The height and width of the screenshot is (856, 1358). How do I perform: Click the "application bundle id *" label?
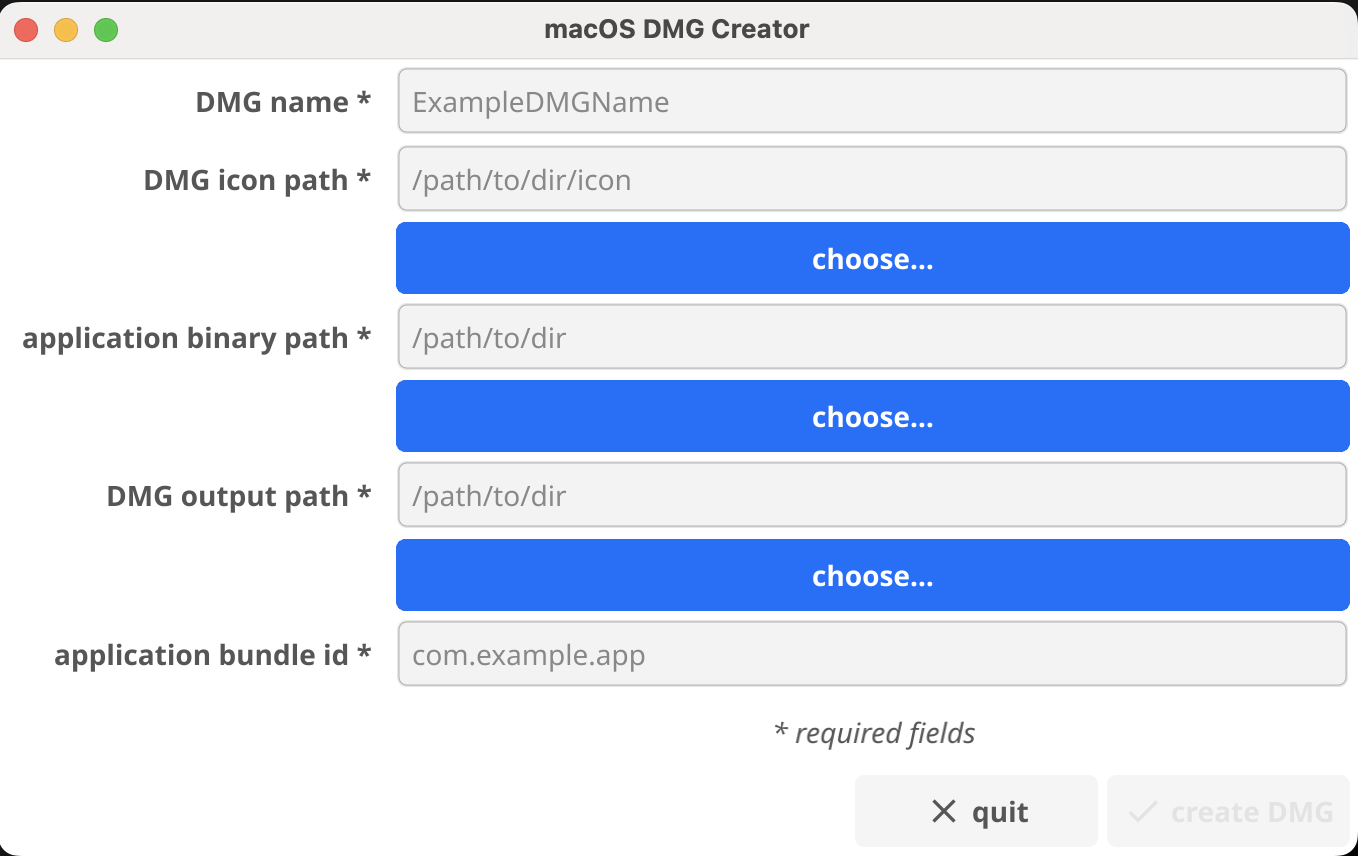pos(213,655)
